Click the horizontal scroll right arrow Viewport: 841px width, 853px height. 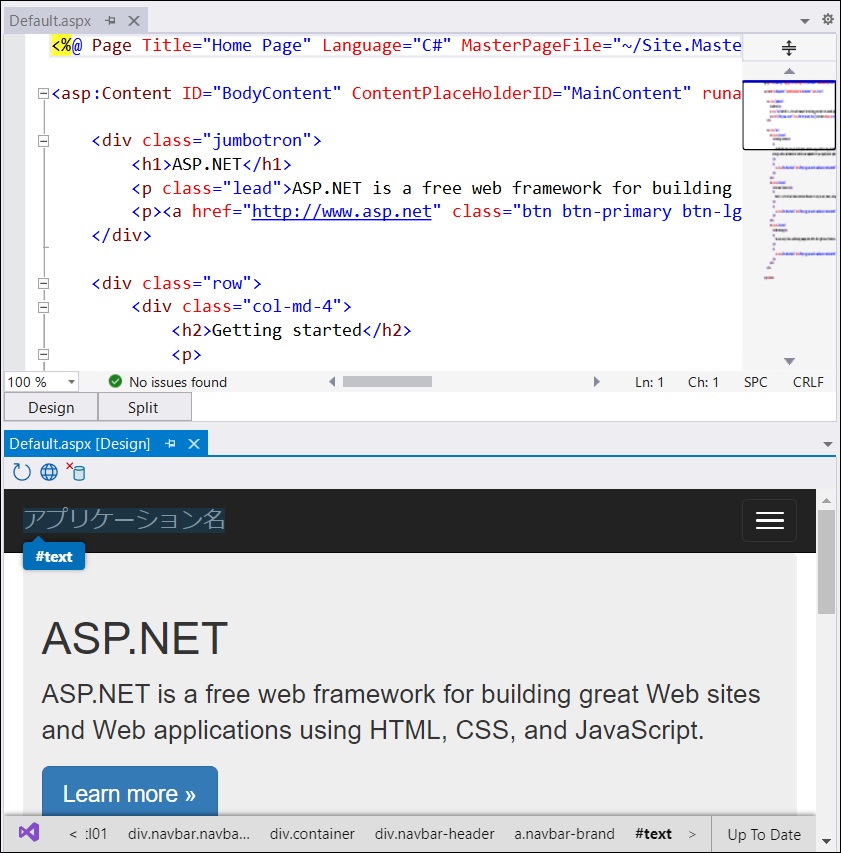point(596,382)
